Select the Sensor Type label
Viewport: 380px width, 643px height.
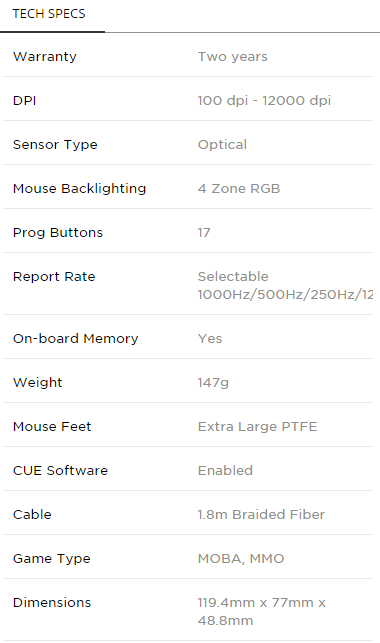(55, 145)
